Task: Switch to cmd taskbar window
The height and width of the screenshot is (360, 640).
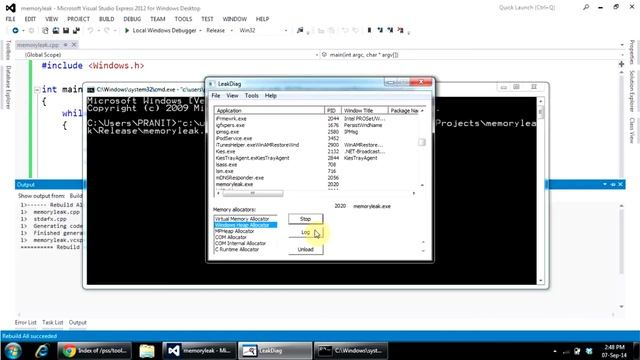Action: [351, 351]
